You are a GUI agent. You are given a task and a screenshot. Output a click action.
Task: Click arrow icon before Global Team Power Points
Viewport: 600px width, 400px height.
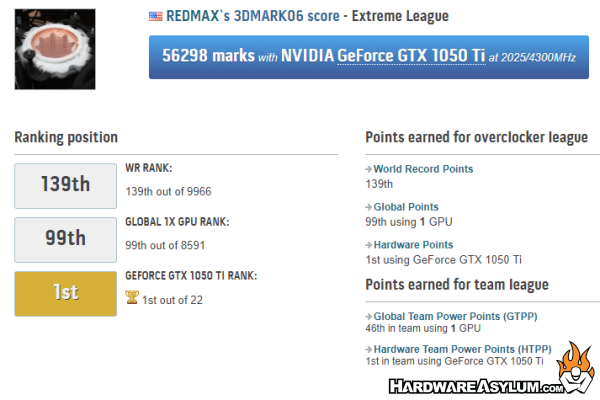(x=368, y=317)
